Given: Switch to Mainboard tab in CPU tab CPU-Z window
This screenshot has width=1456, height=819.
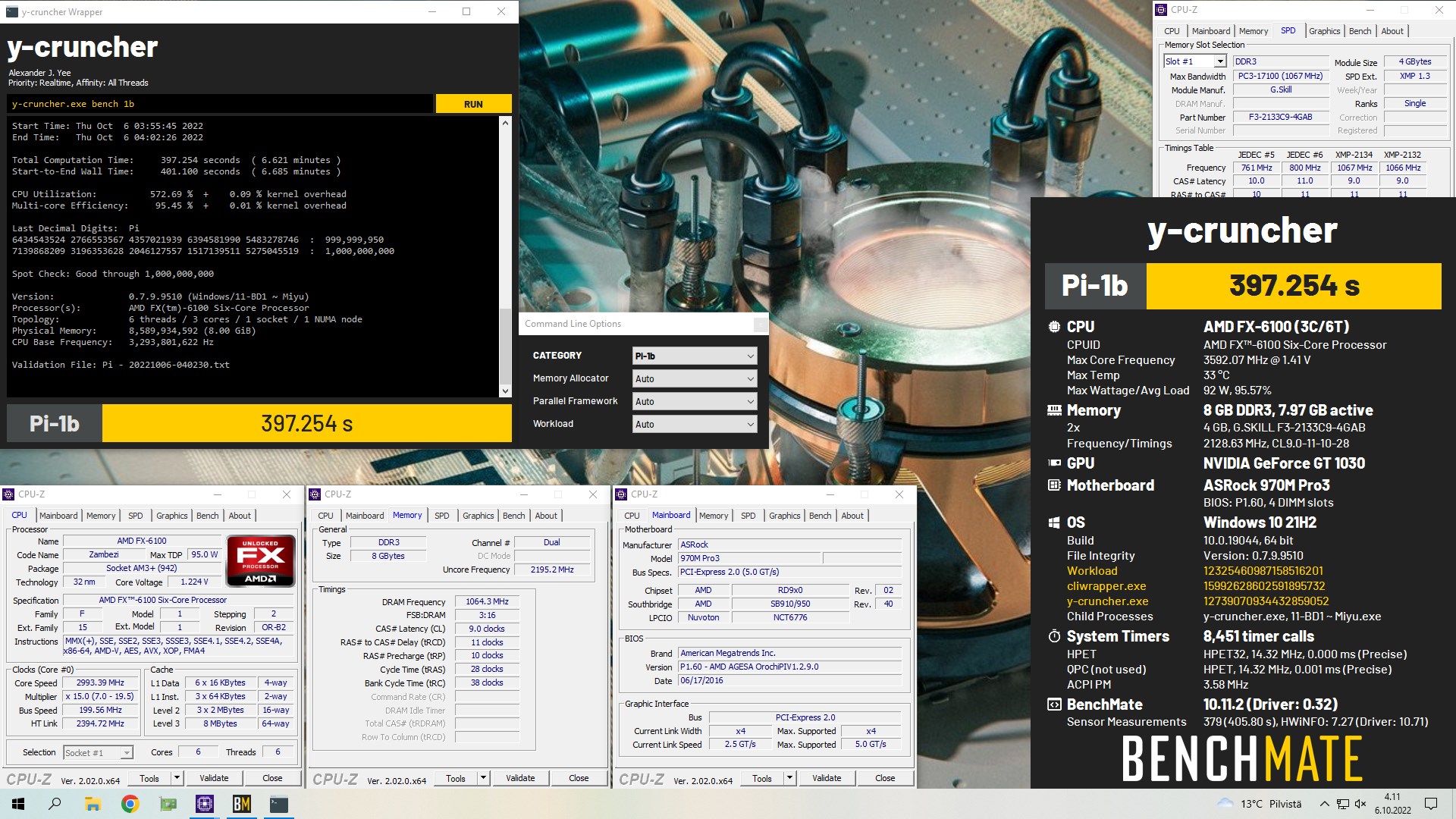Looking at the screenshot, I should coord(58,516).
